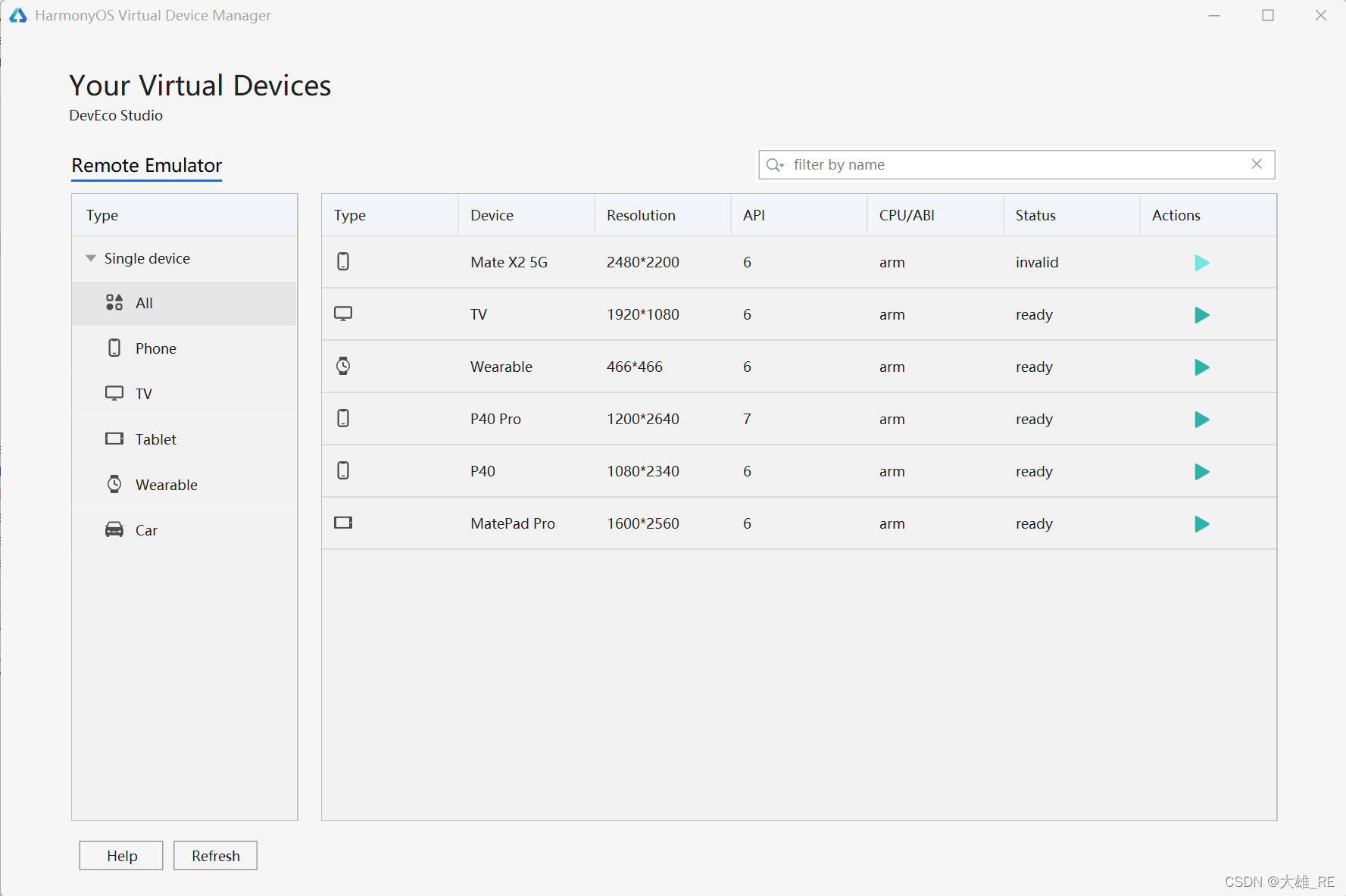Click phone type icon in P40 Pro row
This screenshot has height=896, width=1346.
[x=343, y=418]
